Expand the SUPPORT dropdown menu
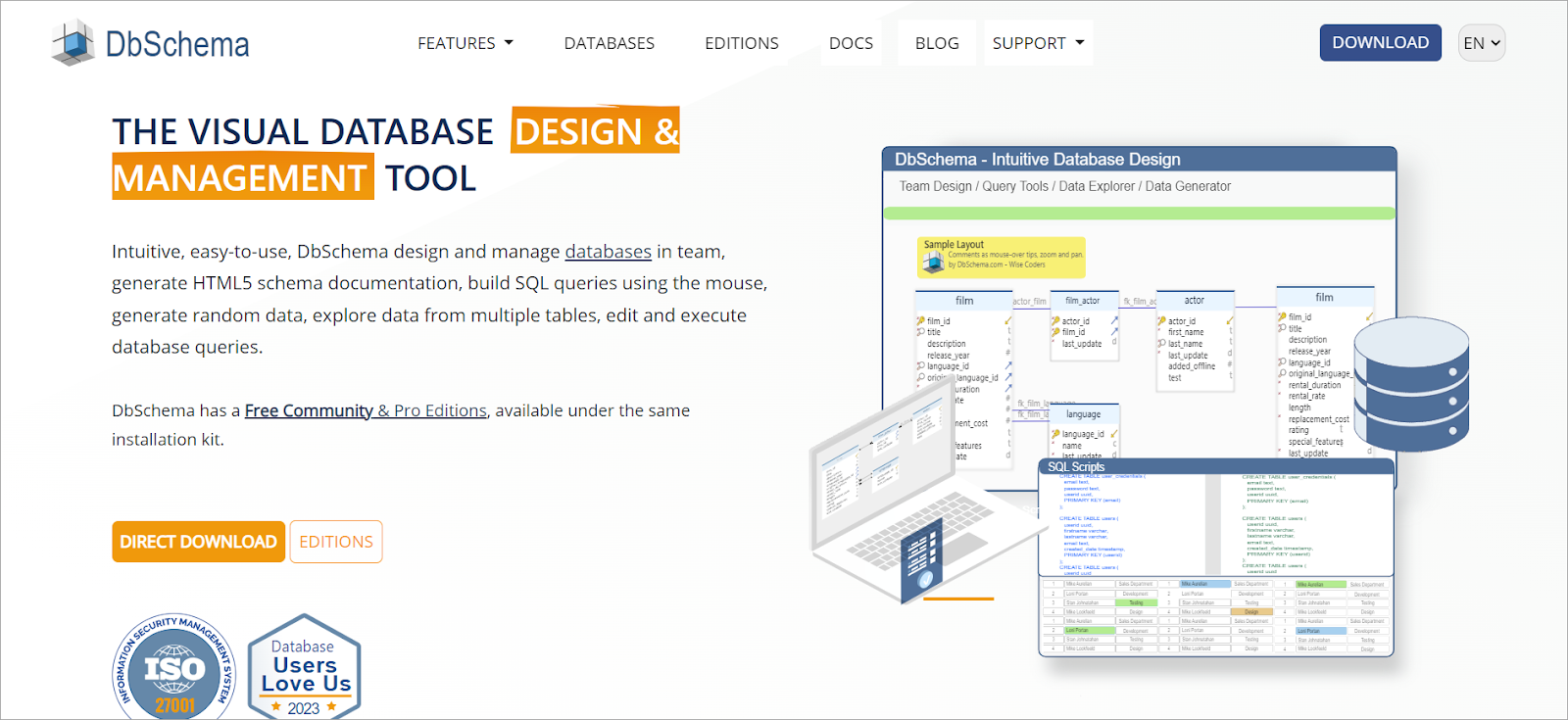 click(1039, 43)
